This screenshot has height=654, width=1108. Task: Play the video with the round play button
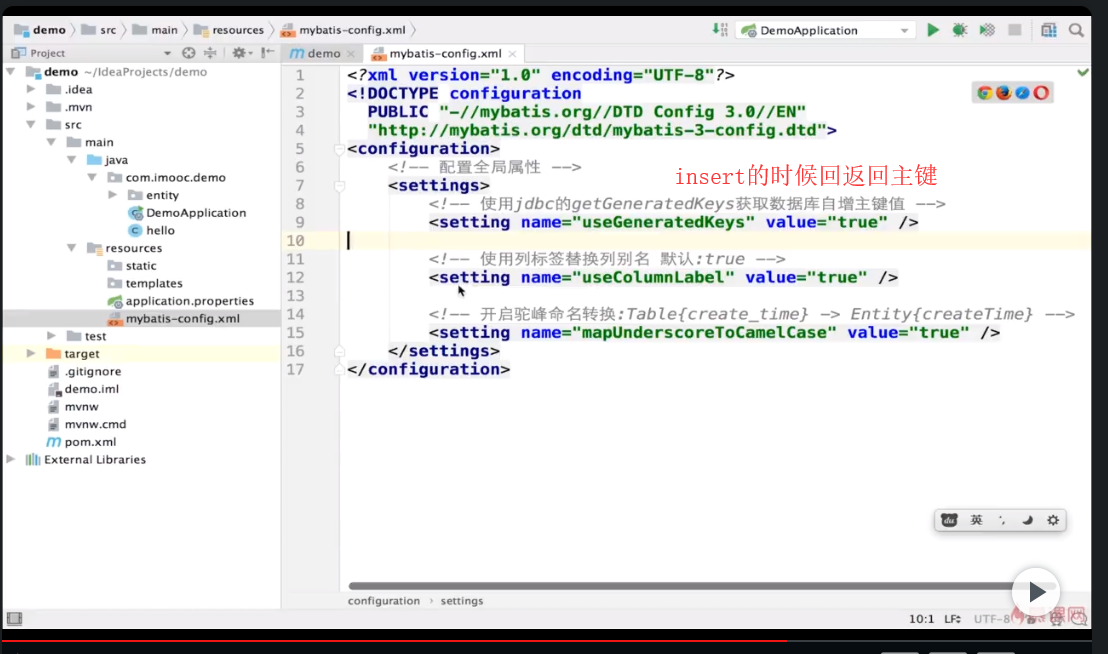(1035, 592)
